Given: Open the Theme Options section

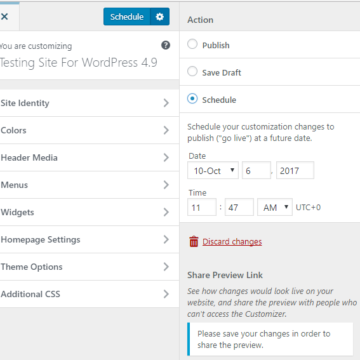Looking at the screenshot, I should pyautogui.click(x=89, y=267).
